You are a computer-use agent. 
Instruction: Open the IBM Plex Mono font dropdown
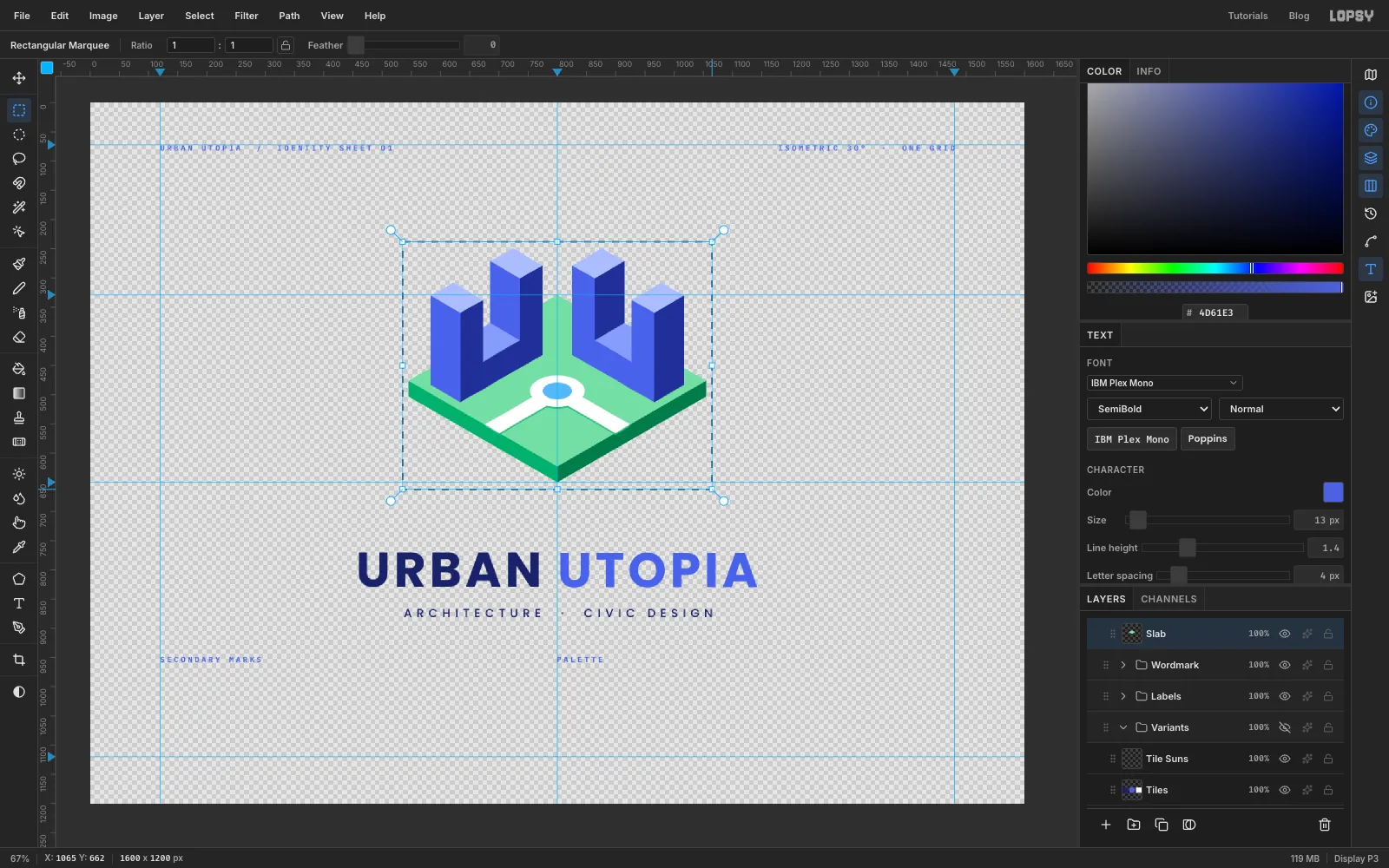point(1164,383)
